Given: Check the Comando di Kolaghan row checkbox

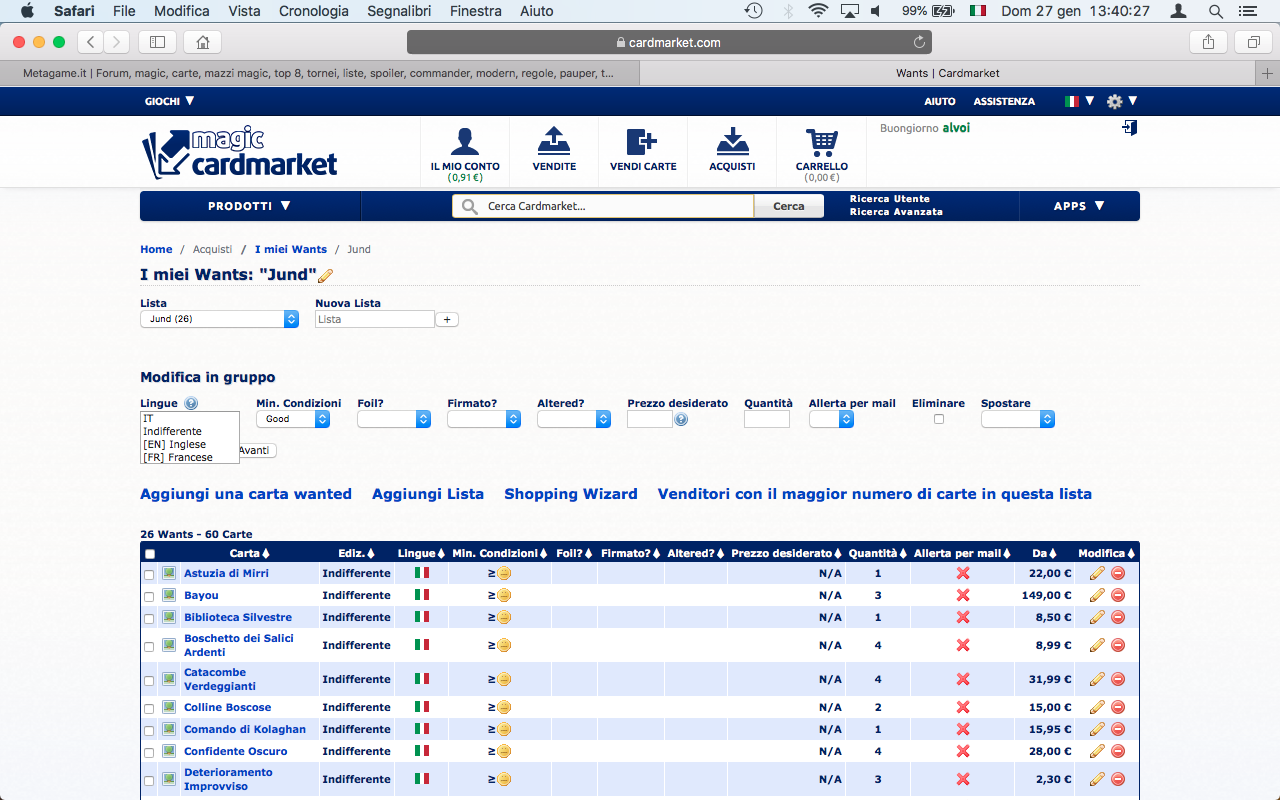Looking at the screenshot, I should pyautogui.click(x=149, y=731).
